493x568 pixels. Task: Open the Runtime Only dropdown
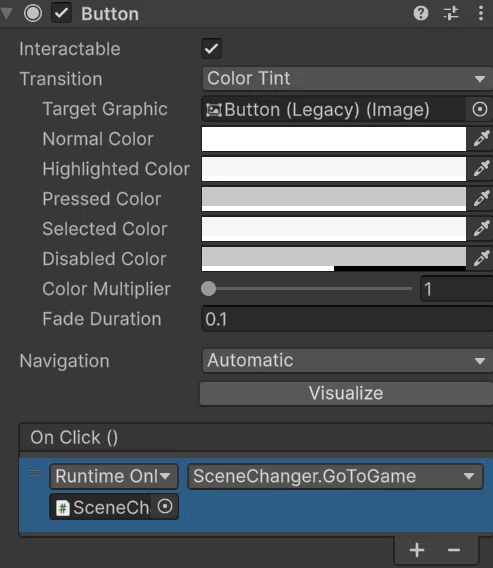tap(114, 476)
